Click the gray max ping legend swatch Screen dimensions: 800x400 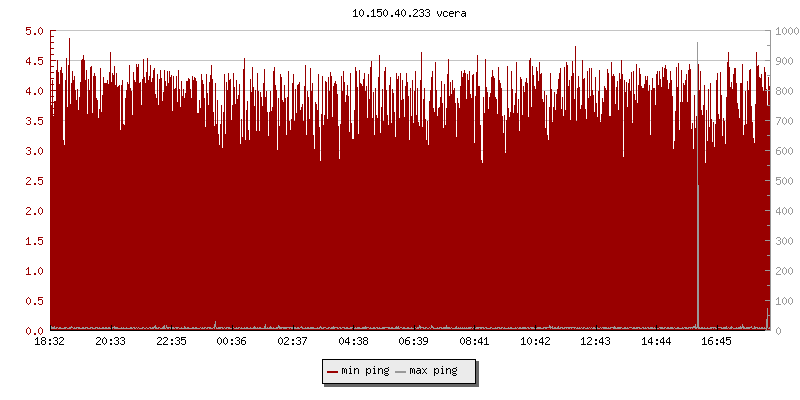click(x=401, y=371)
